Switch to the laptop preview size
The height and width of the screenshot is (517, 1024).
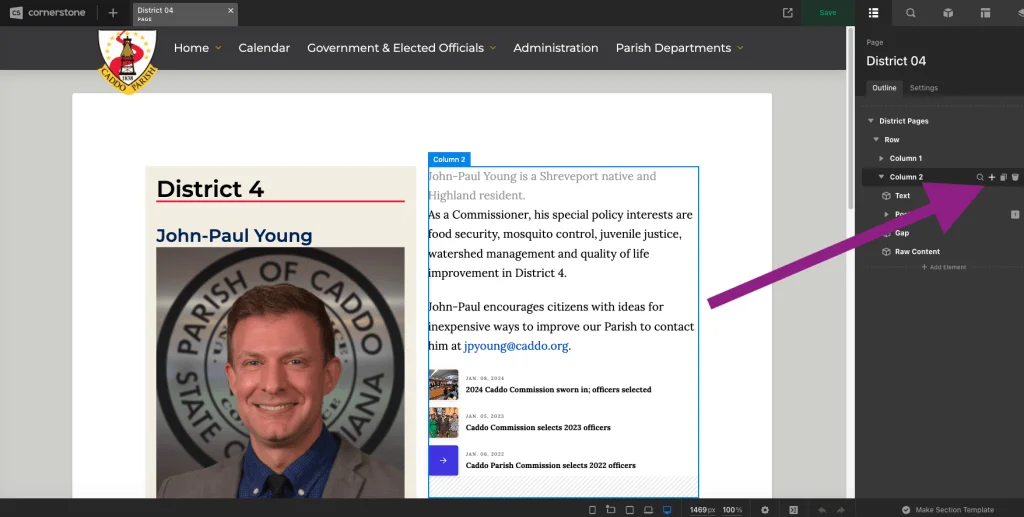pos(648,510)
